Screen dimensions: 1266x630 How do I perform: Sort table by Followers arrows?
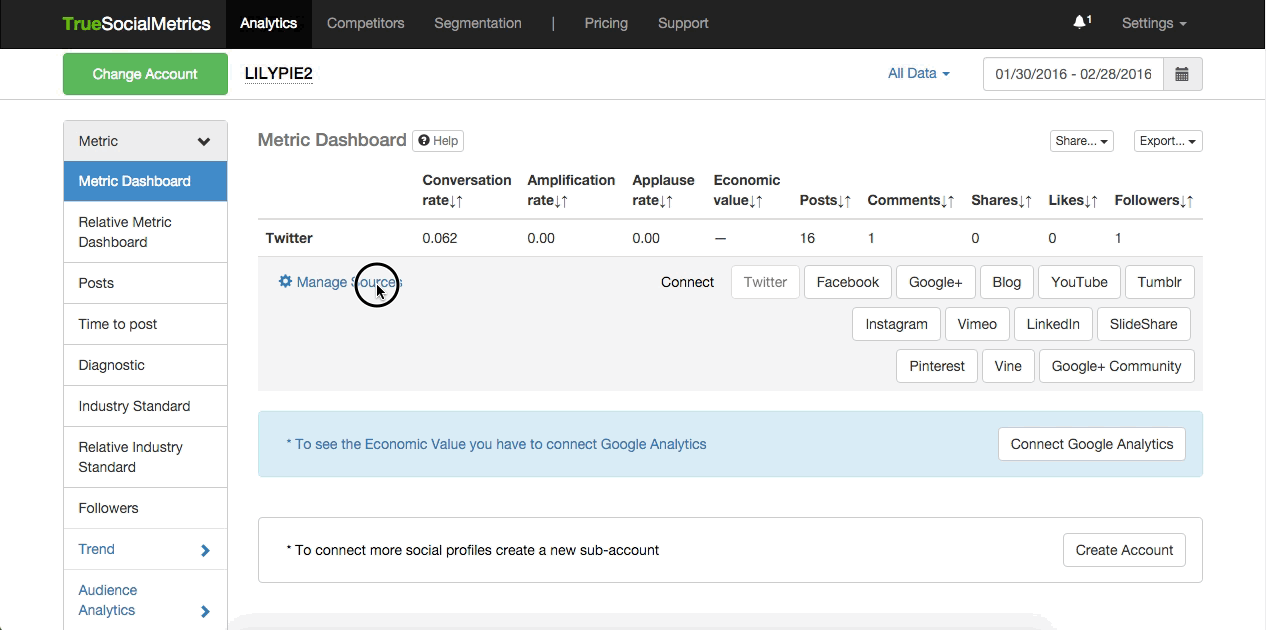point(1186,201)
